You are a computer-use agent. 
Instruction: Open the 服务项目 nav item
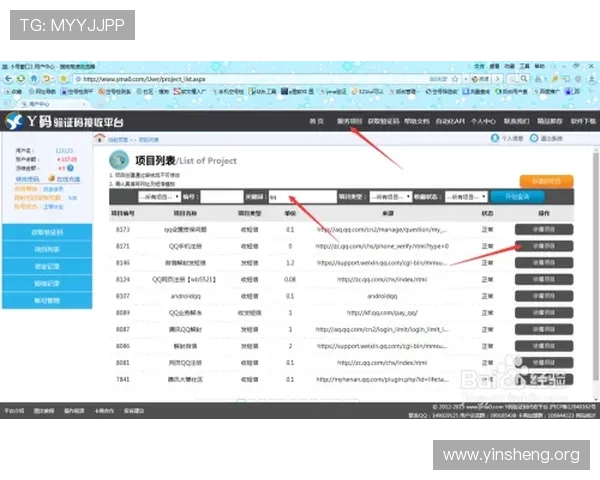(349, 121)
